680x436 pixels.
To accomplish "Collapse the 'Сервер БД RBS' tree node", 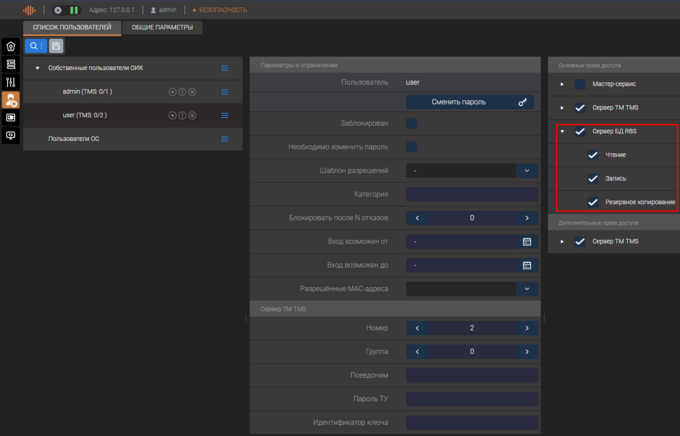I will [x=563, y=131].
